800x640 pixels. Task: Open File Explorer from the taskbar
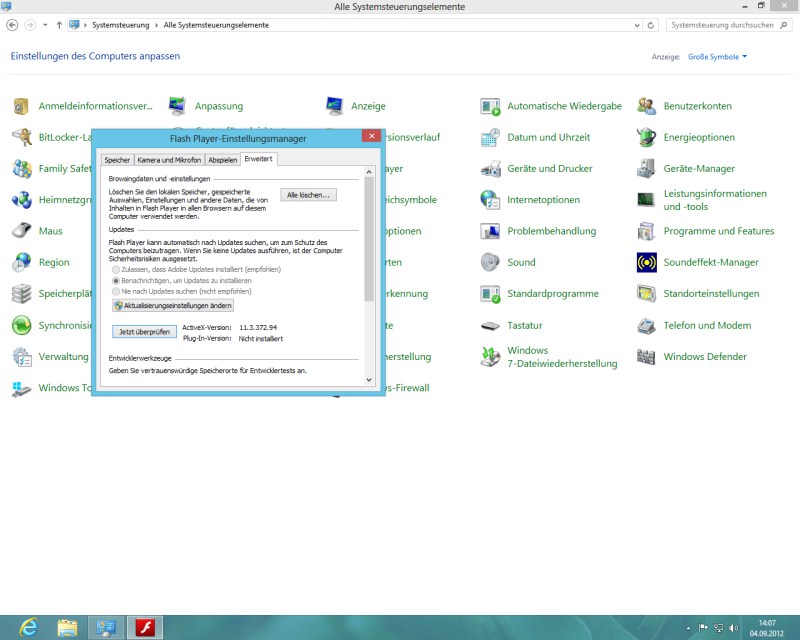pyautogui.click(x=67, y=628)
